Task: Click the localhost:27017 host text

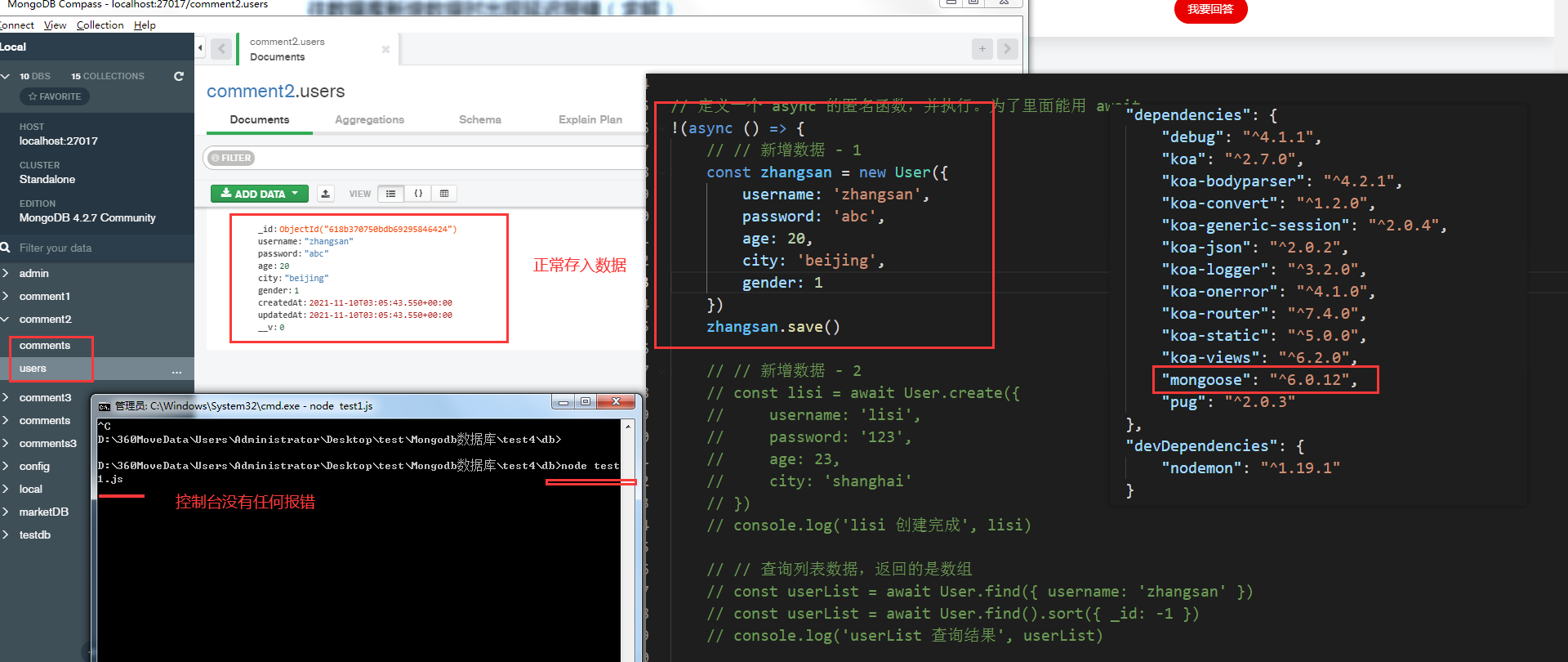Action: 59,141
